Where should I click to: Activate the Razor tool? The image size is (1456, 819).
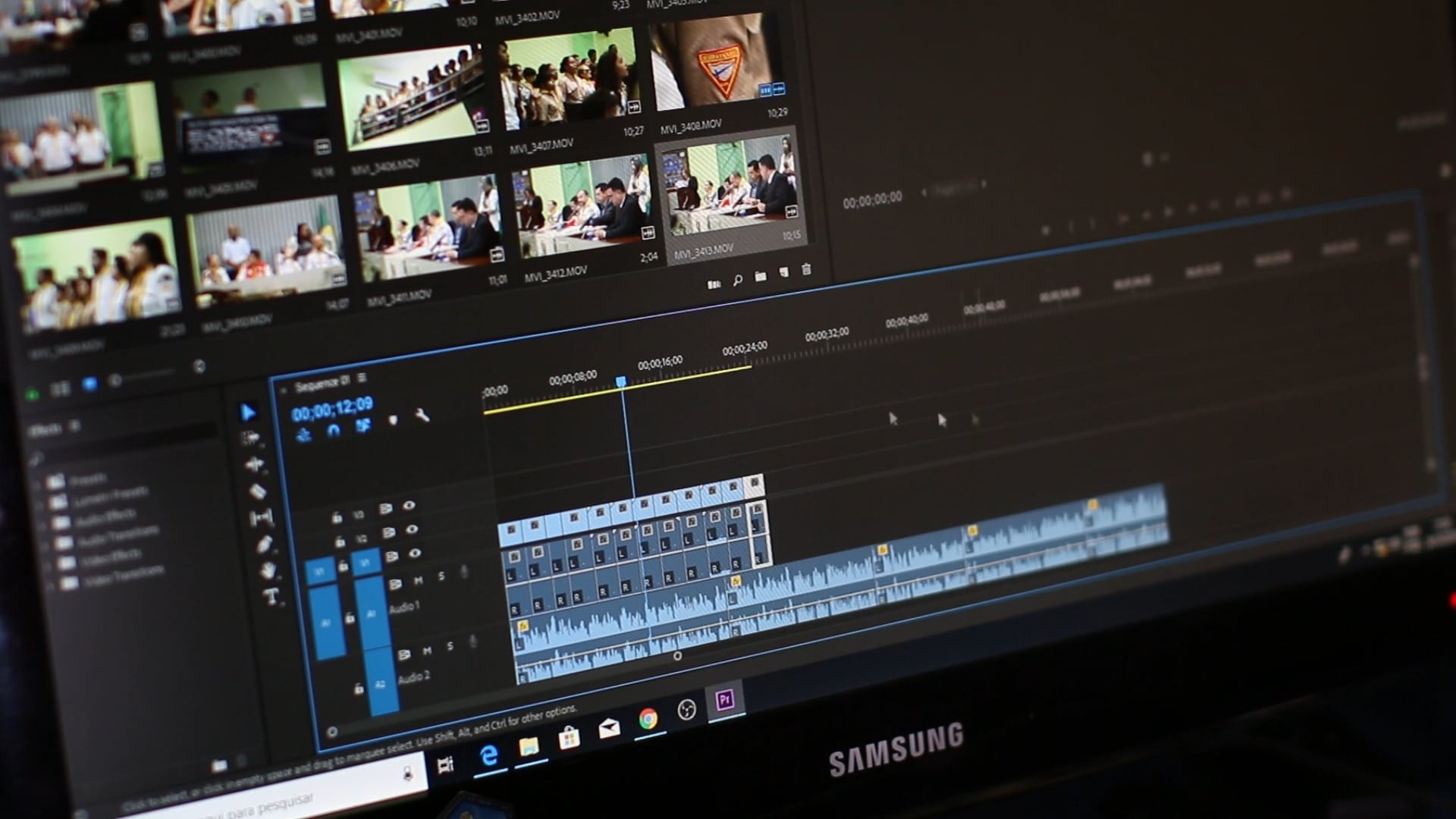257,491
